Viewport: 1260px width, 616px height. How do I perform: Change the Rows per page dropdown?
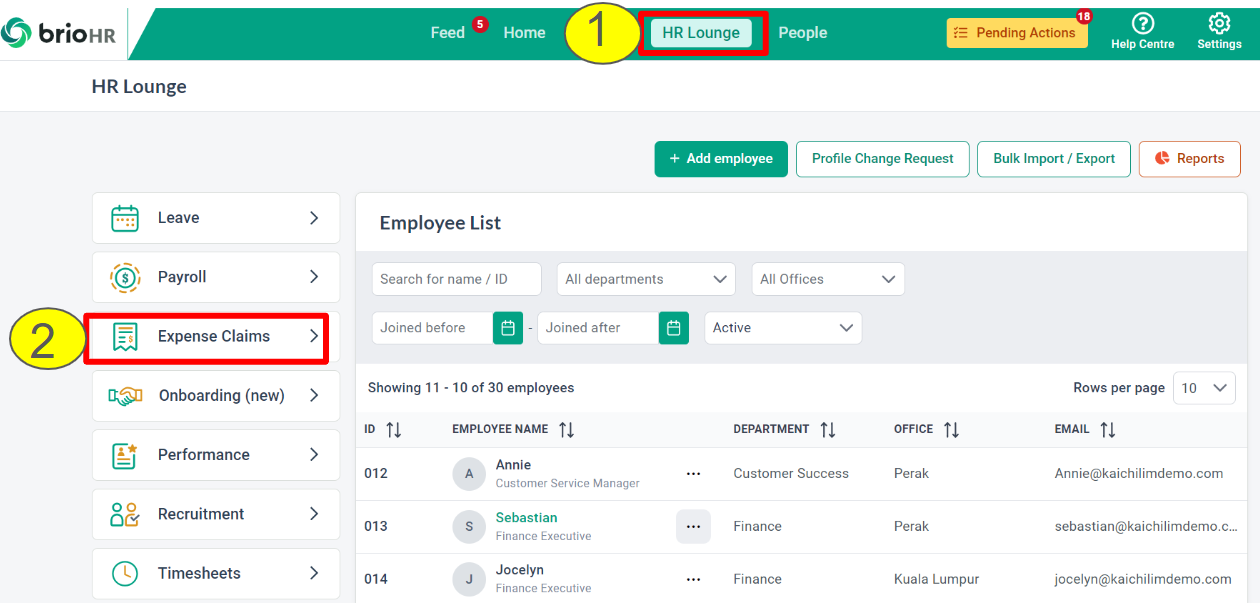tap(1205, 388)
